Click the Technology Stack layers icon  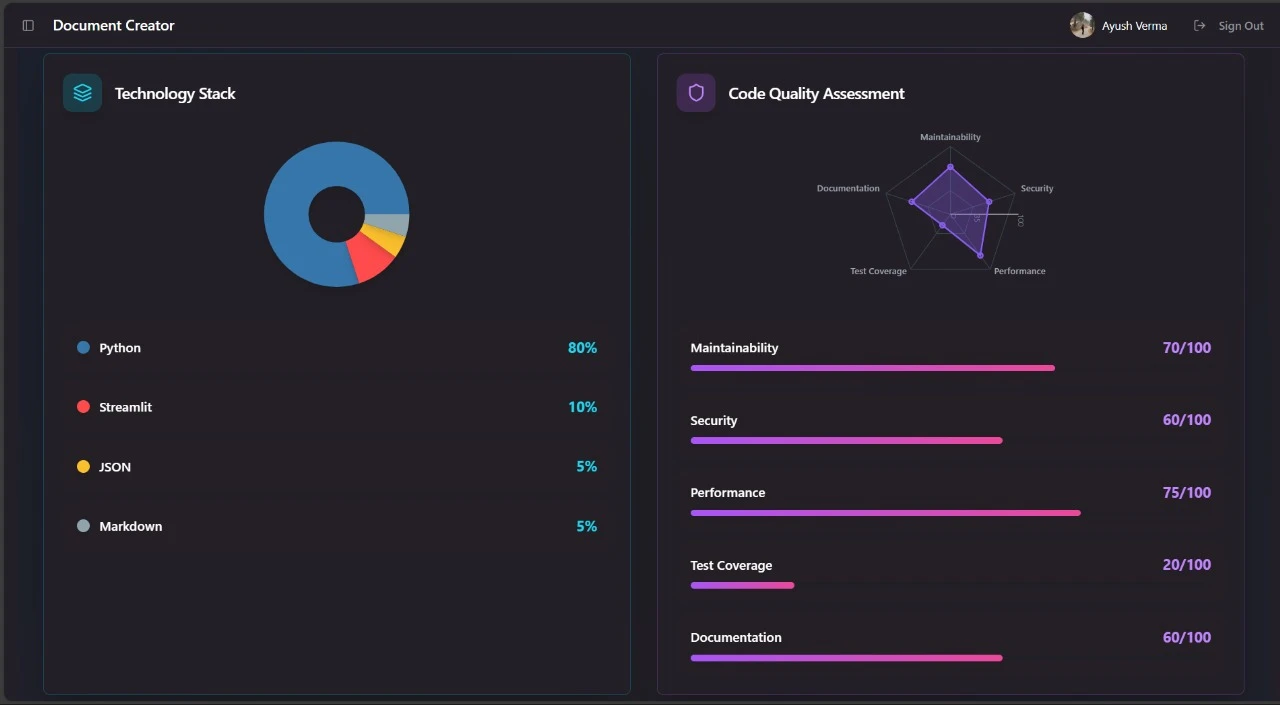tap(82, 93)
